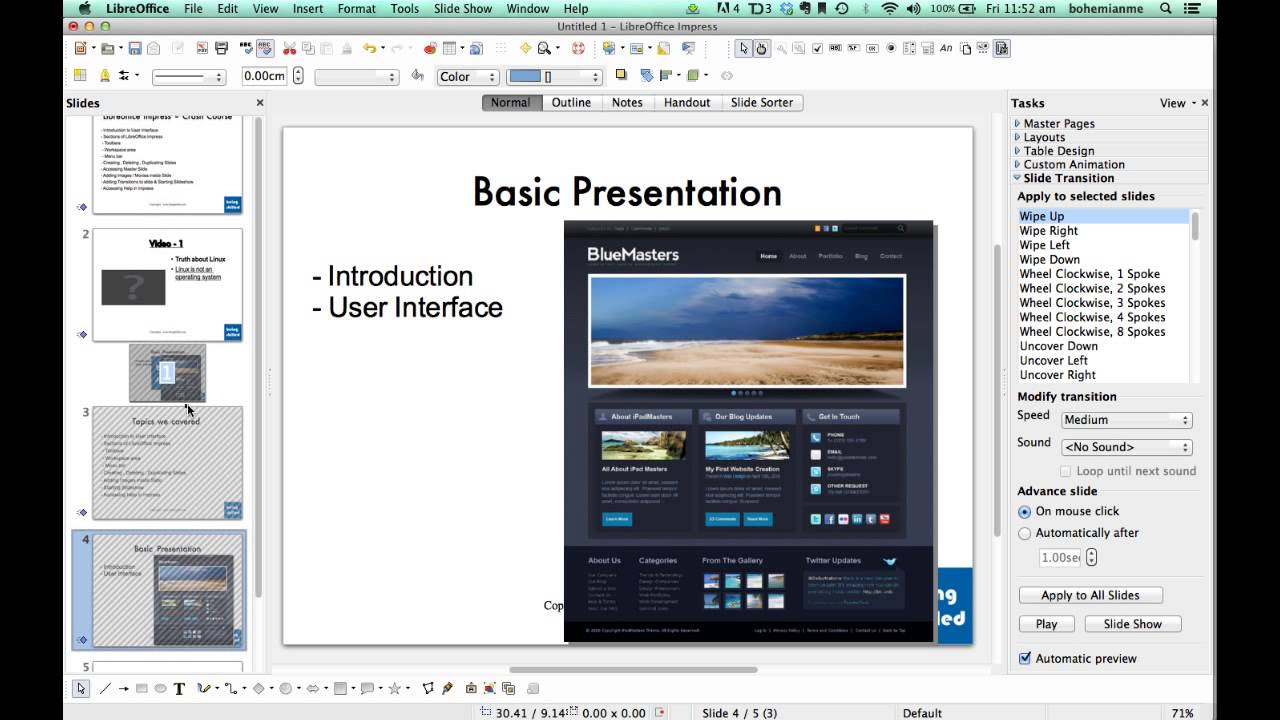1280x720 pixels.
Task: Expand Table Design section
Action: coord(1057,151)
